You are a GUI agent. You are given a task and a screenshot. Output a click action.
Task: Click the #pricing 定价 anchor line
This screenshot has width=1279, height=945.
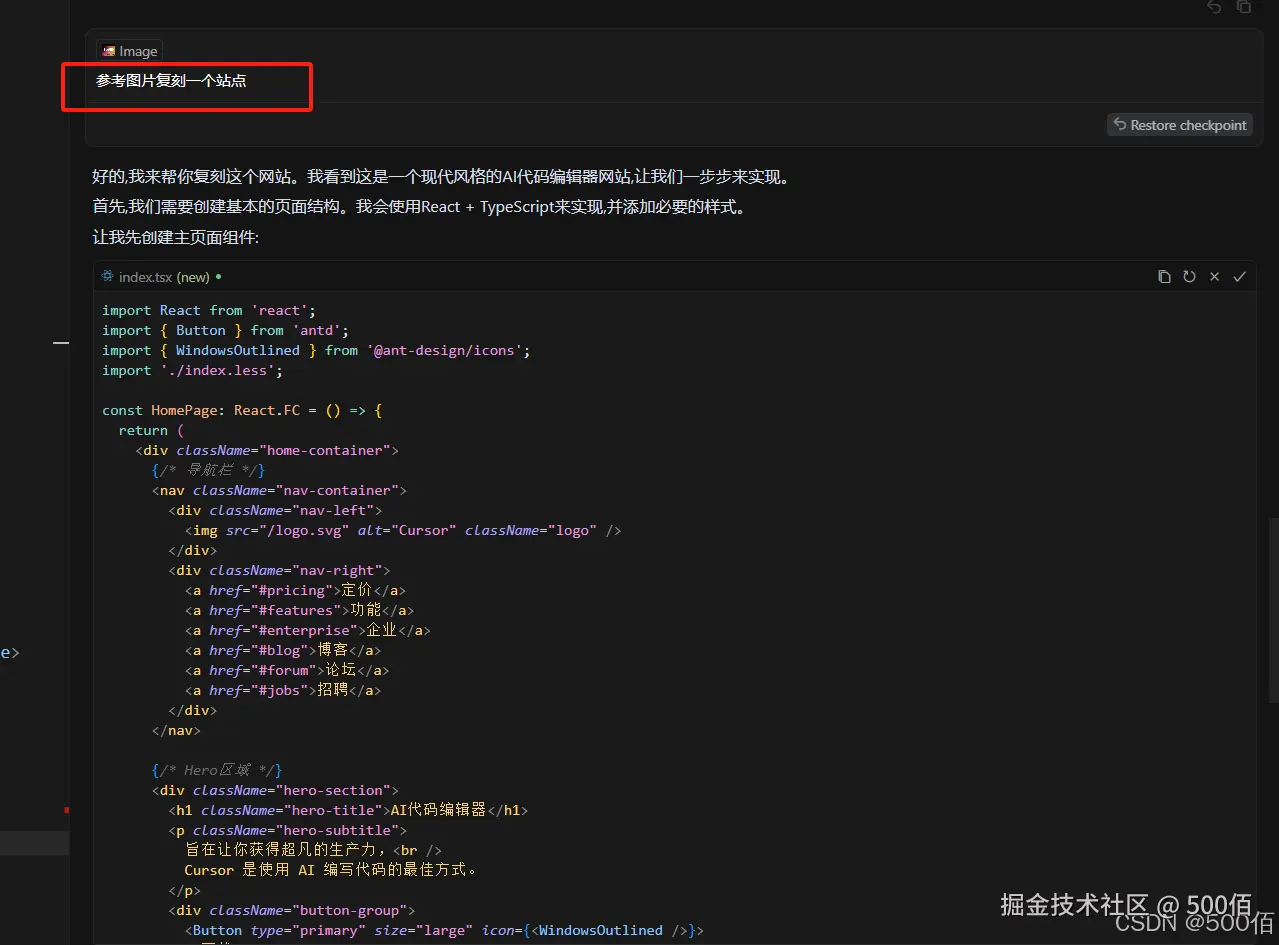pyautogui.click(x=295, y=590)
